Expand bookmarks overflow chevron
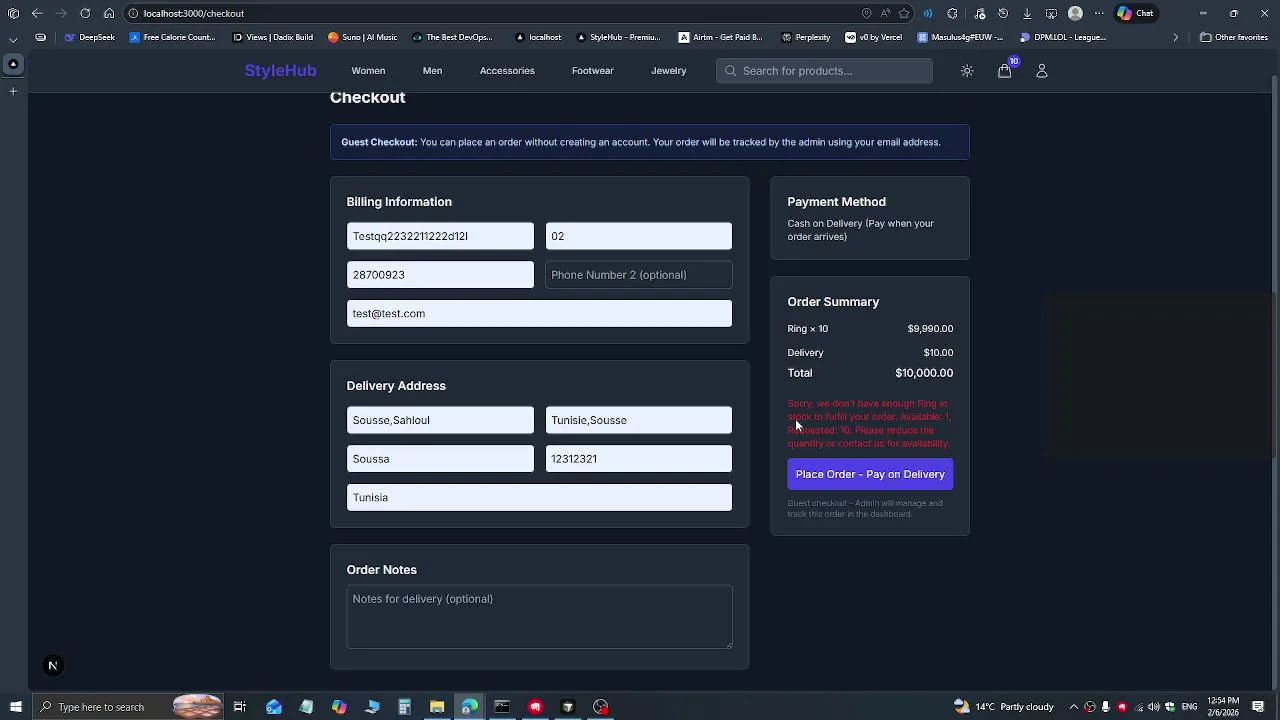This screenshot has width=1280, height=720. [x=1175, y=37]
